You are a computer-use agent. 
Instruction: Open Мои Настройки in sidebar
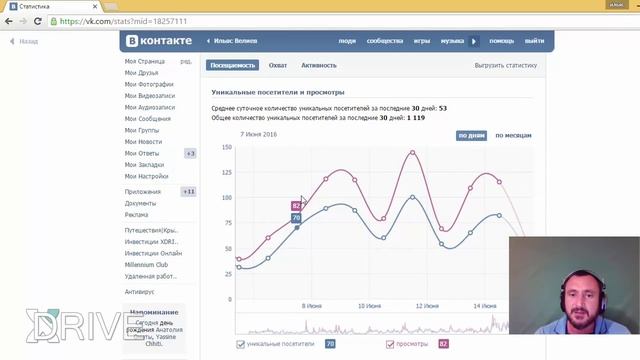point(147,176)
